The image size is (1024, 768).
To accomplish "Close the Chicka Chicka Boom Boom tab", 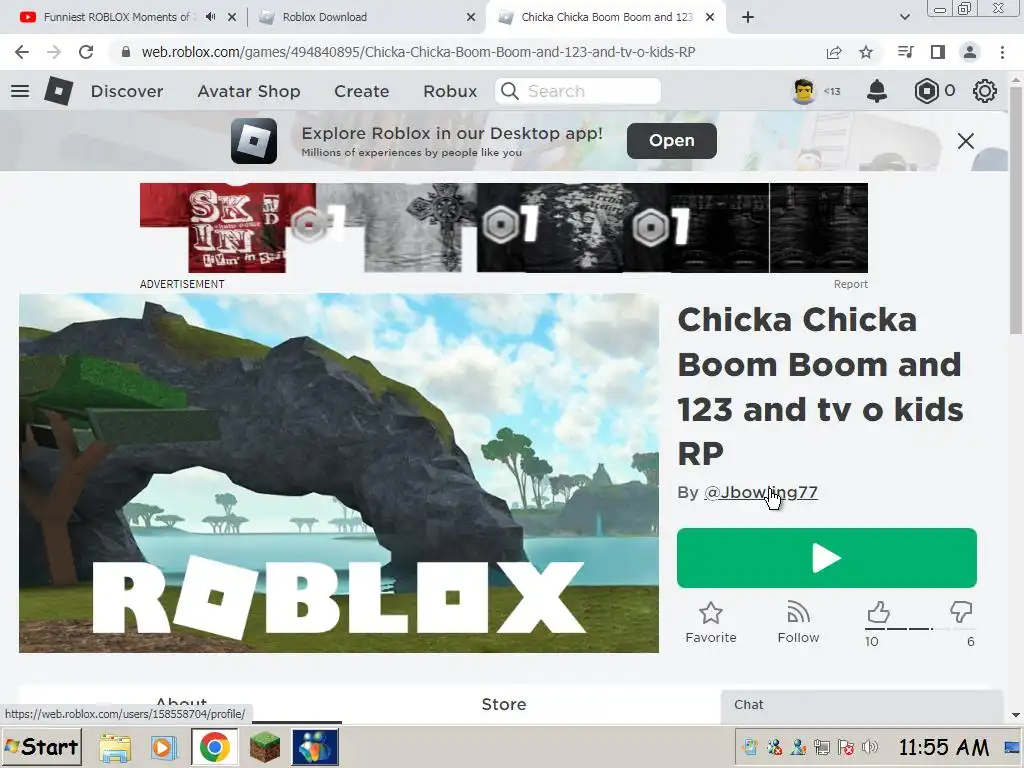I will pos(710,18).
